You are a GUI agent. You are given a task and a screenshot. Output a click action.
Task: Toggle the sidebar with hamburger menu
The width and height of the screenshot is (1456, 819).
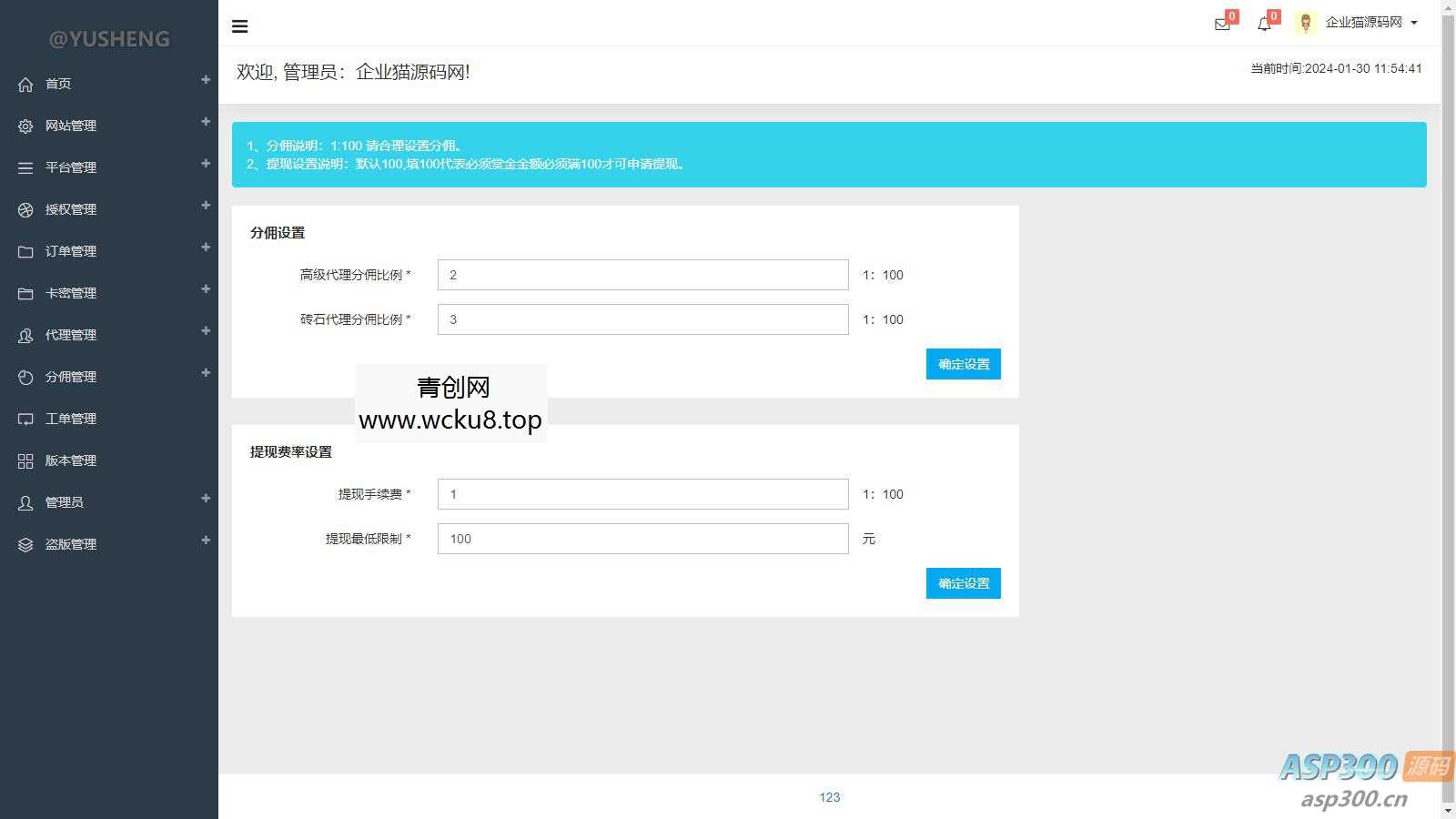pos(239,26)
